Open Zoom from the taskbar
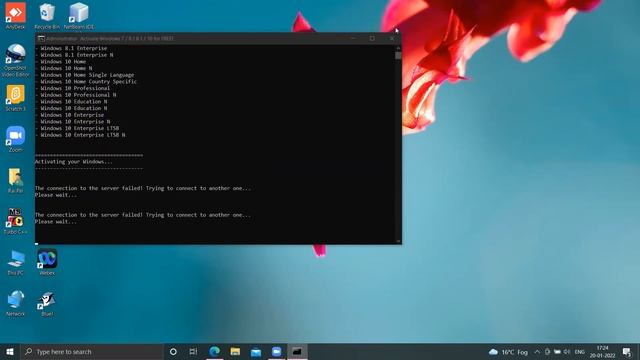 point(276,351)
